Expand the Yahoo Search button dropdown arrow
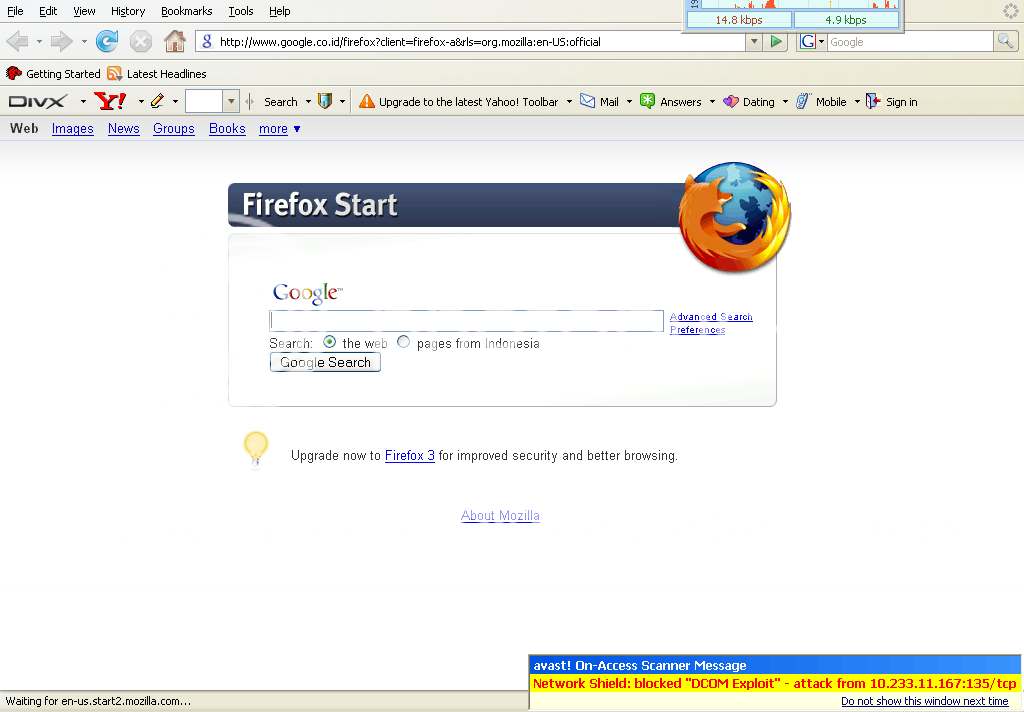1024x712 pixels. (308, 101)
